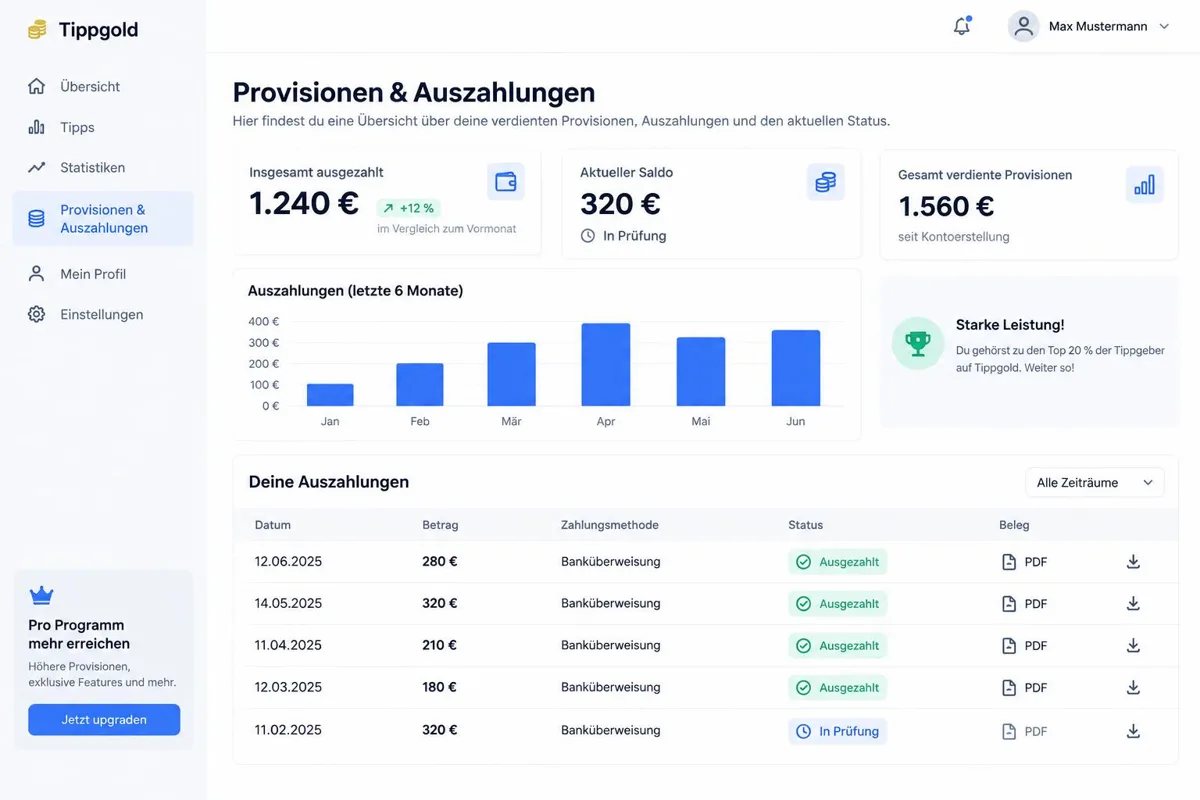Click the Jan bar in the chart

(330, 395)
